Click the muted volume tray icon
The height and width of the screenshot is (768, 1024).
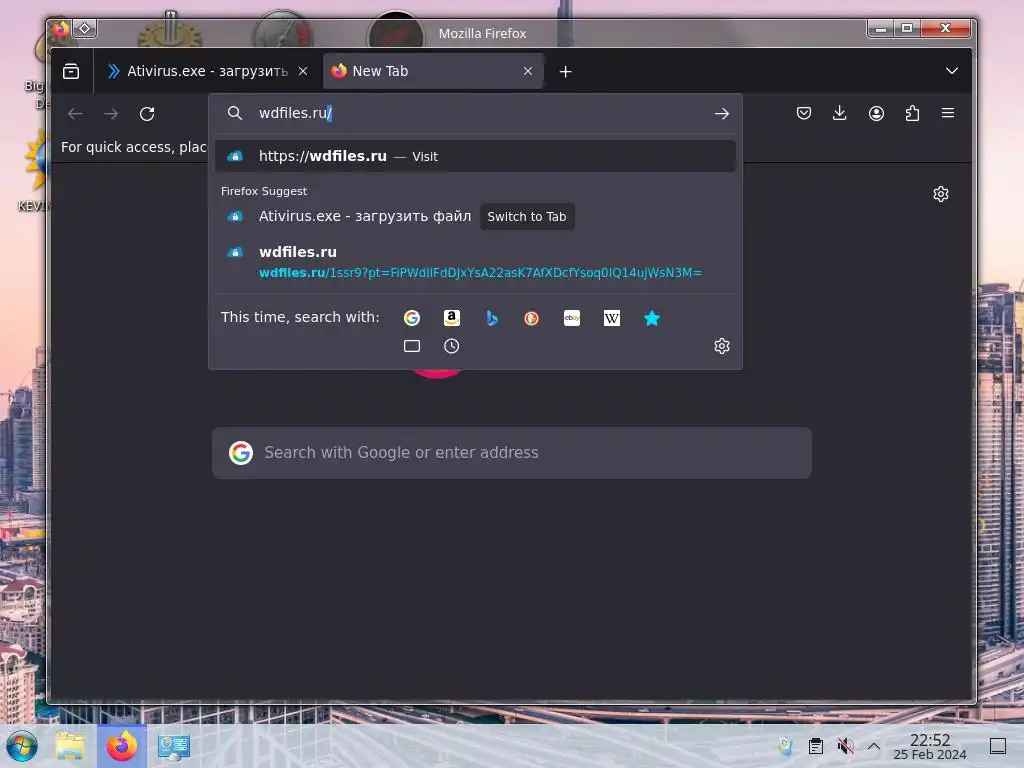click(x=845, y=746)
